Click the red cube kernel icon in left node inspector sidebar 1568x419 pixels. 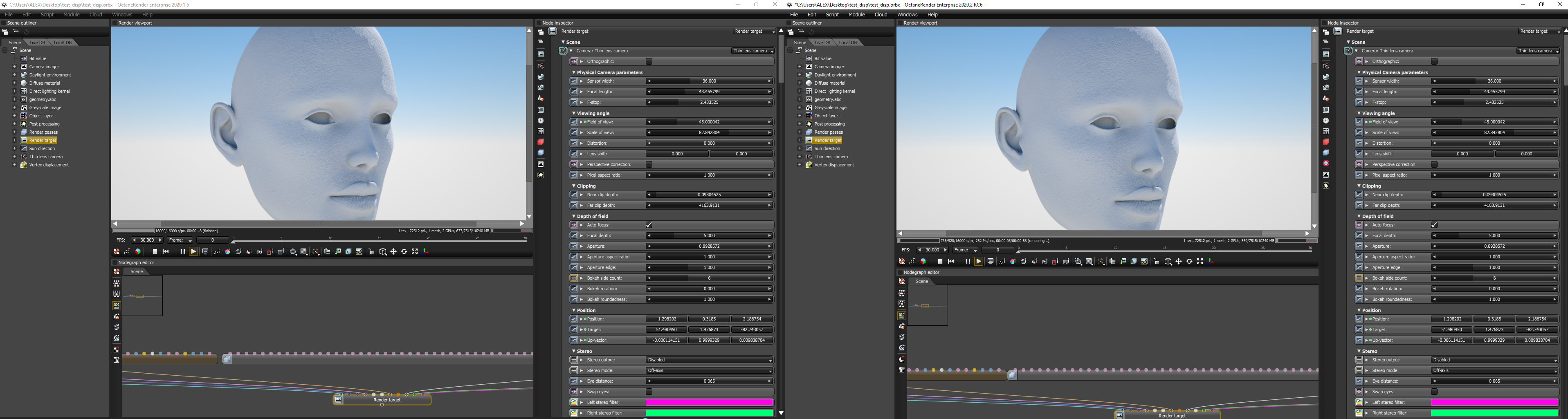[x=541, y=142]
